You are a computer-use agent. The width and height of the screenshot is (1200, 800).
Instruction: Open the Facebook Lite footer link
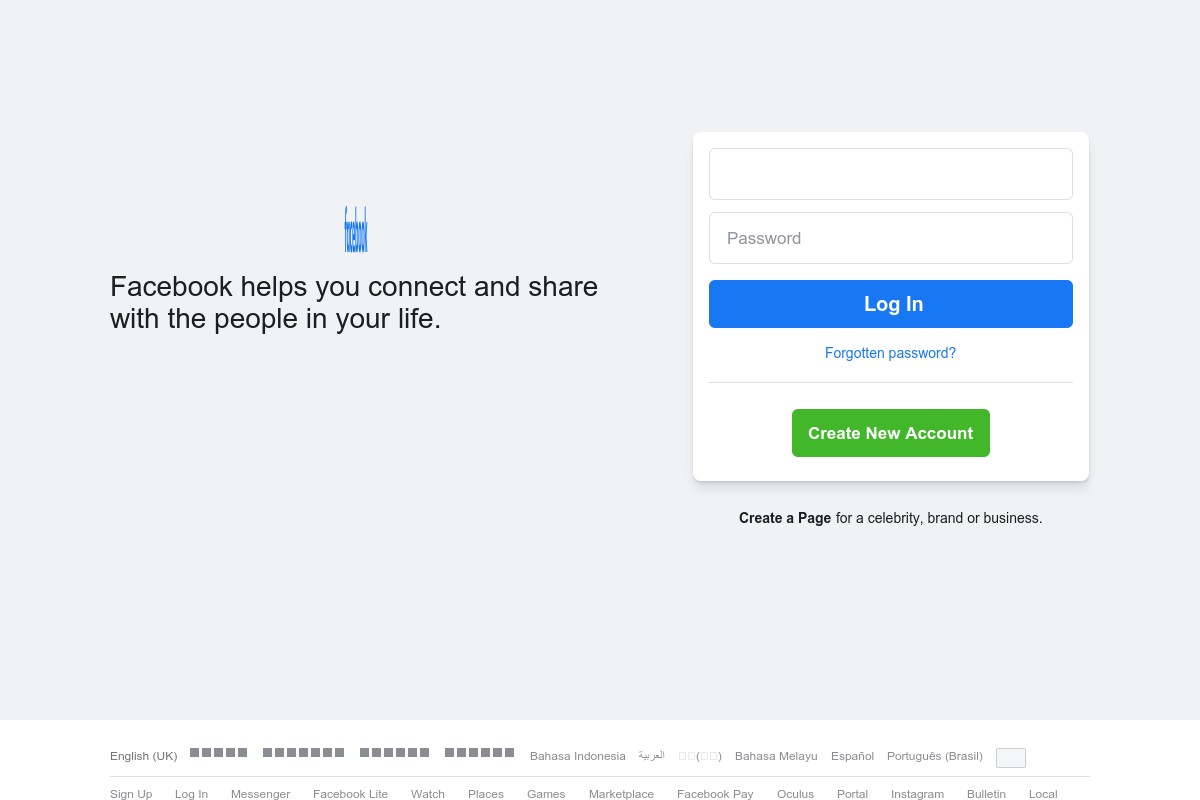(350, 794)
